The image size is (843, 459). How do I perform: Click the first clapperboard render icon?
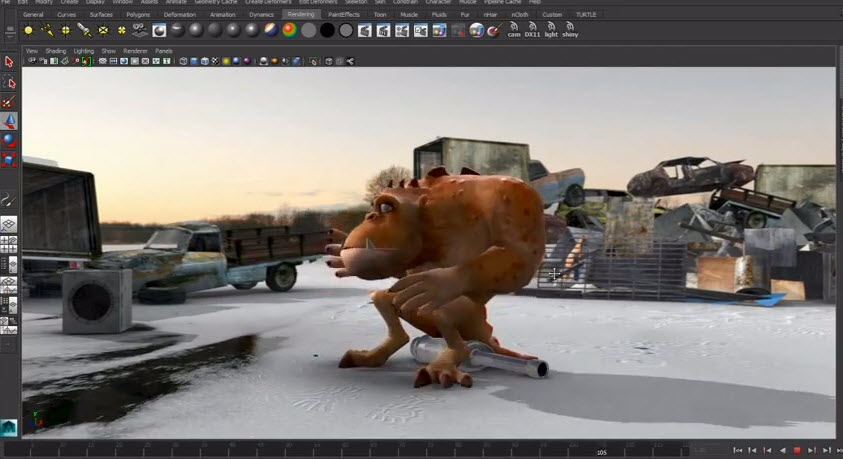365,31
